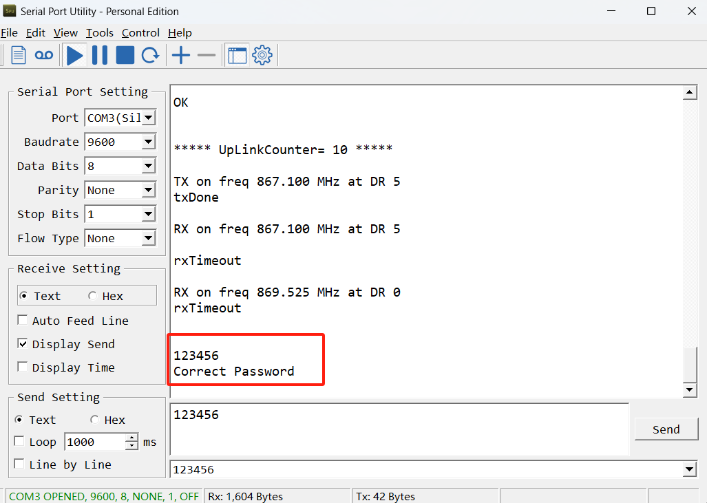Uncheck the Display Send checkbox

tap(22, 343)
